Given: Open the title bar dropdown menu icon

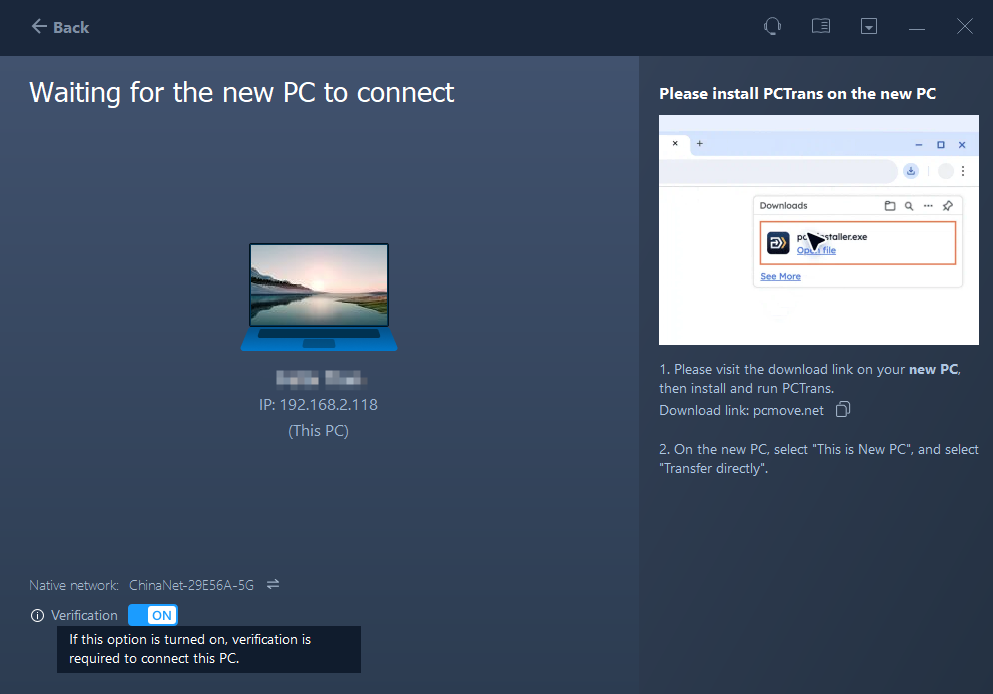Looking at the screenshot, I should (x=869, y=26).
